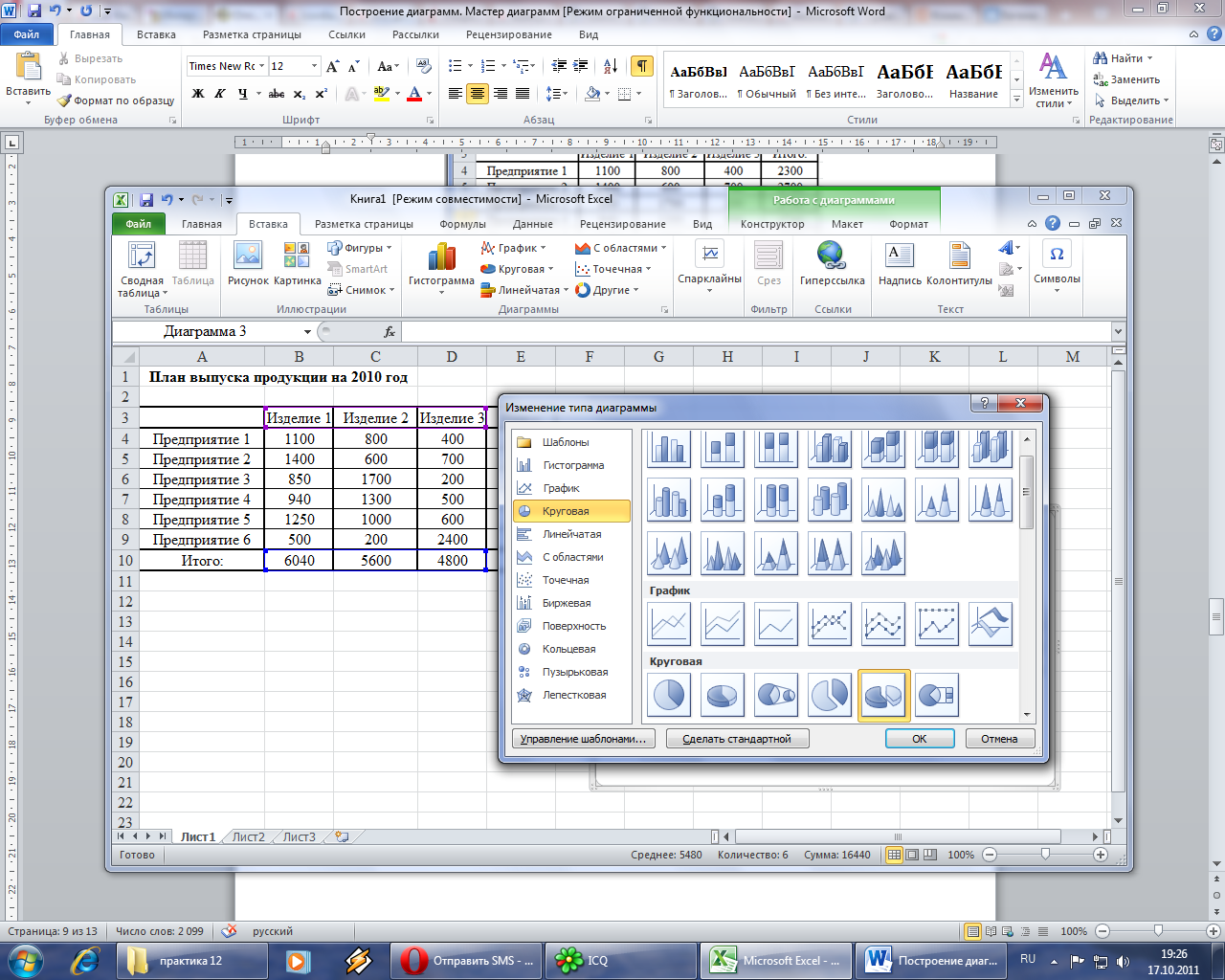
Task: Click the Excel Help question mark icon
Action: click(x=1053, y=223)
